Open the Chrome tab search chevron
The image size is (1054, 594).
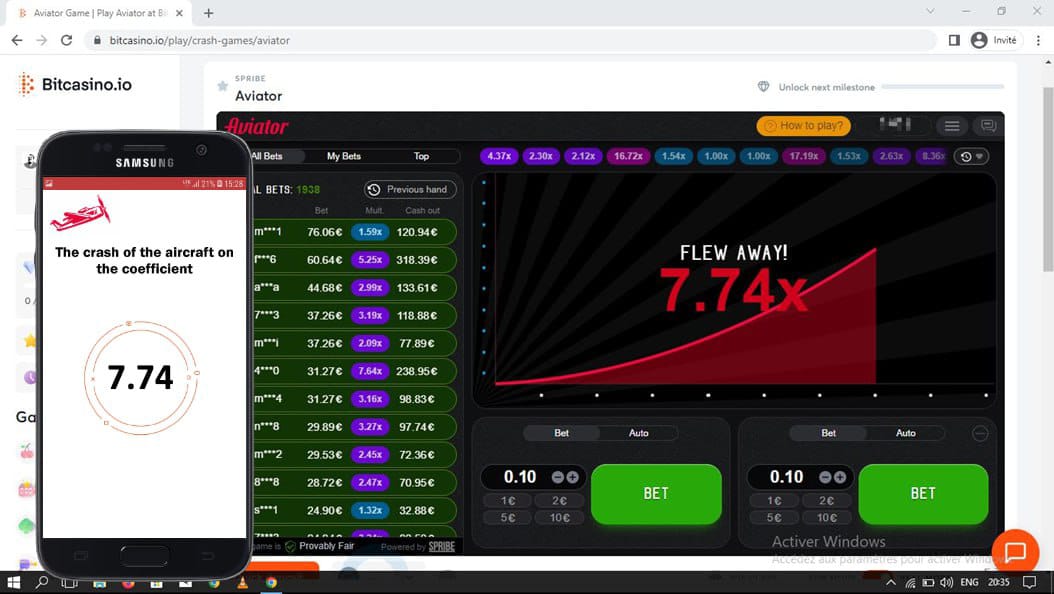(x=930, y=11)
